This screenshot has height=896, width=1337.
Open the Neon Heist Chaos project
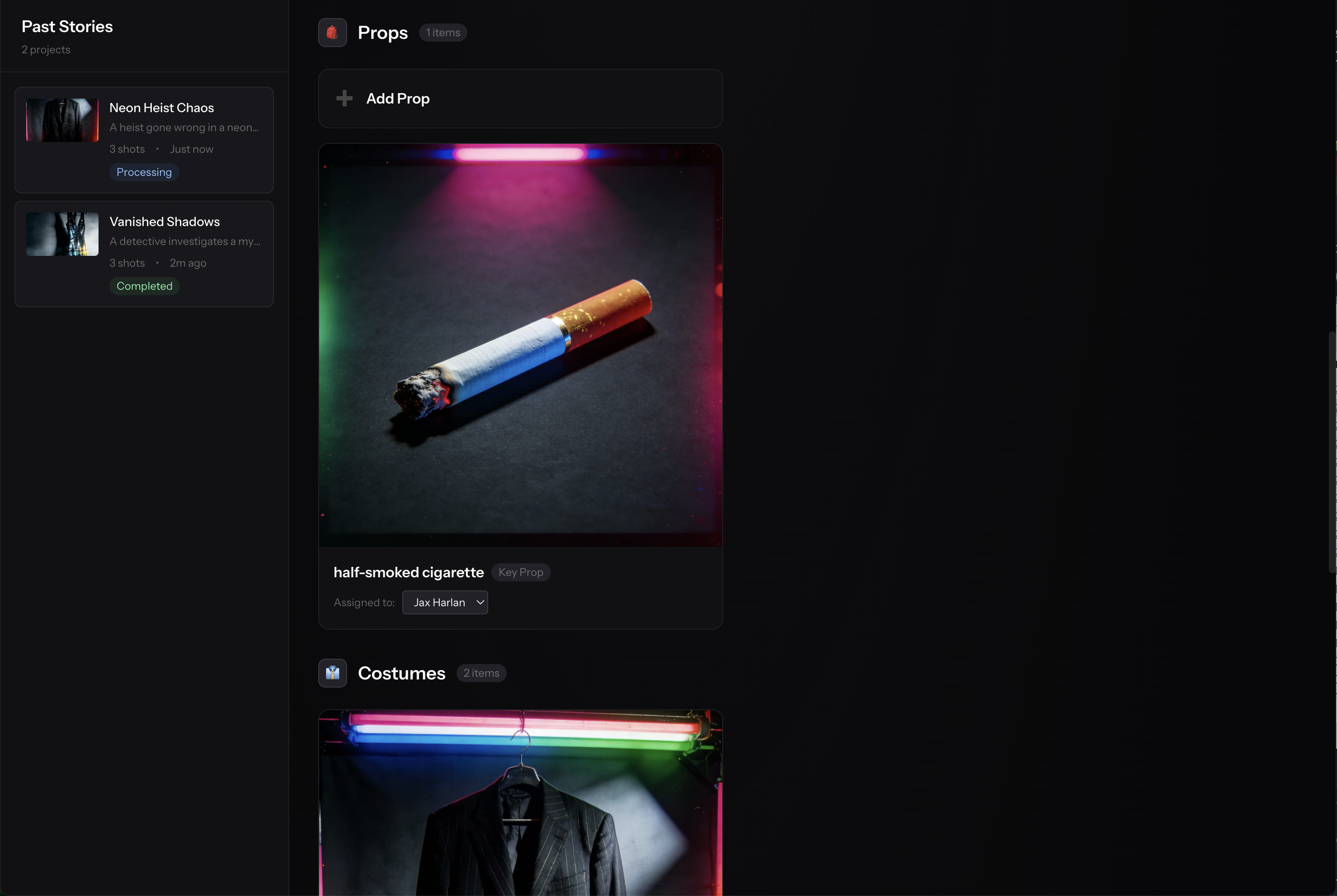pos(162,108)
